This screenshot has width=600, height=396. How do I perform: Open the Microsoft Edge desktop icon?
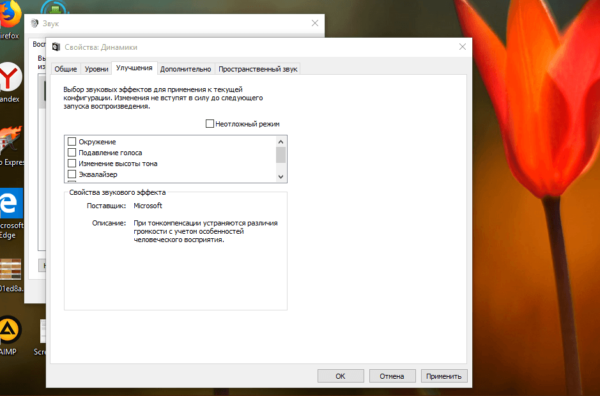[11, 214]
